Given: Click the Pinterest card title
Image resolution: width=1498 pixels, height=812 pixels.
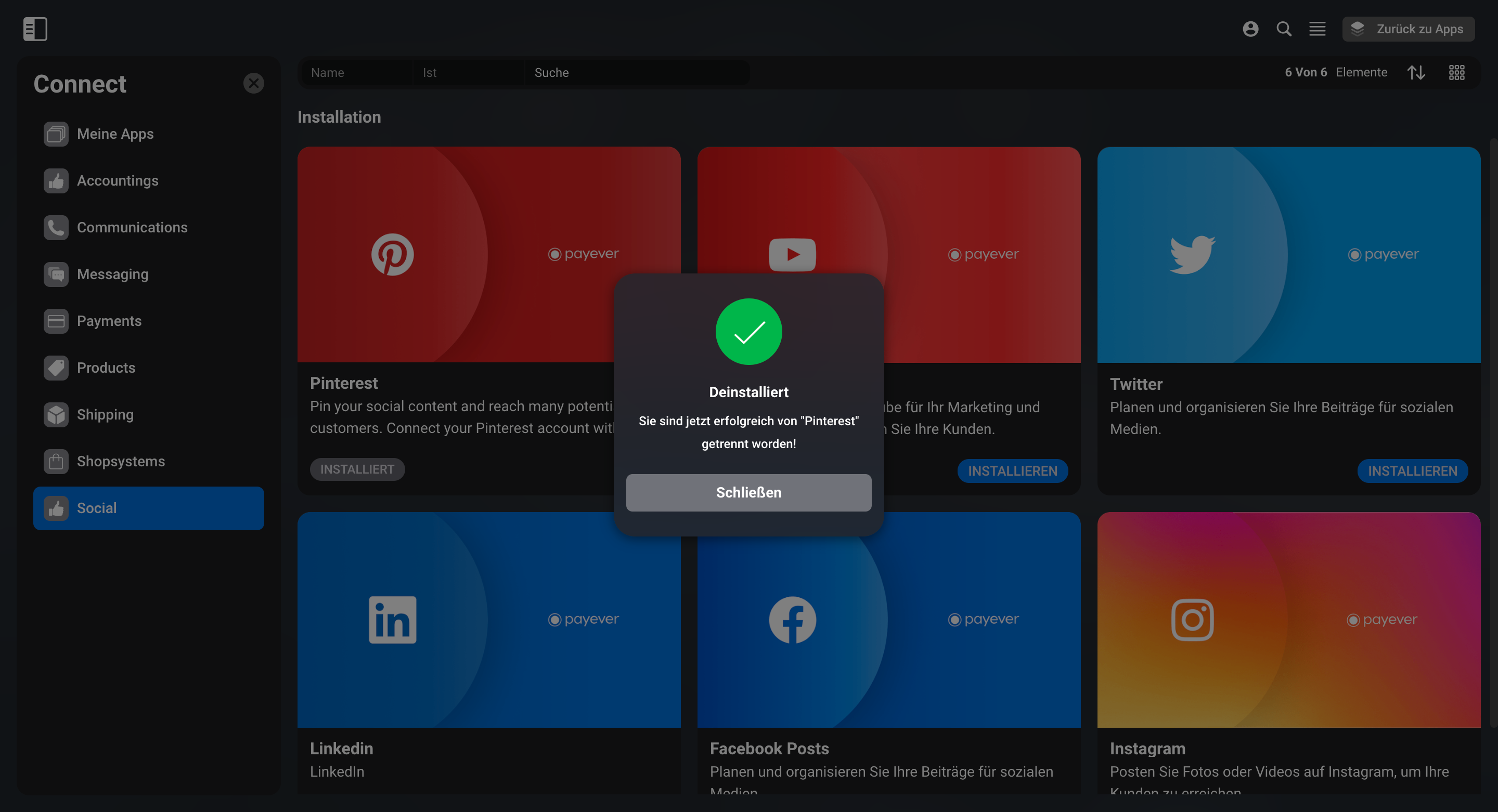Looking at the screenshot, I should pos(344,383).
